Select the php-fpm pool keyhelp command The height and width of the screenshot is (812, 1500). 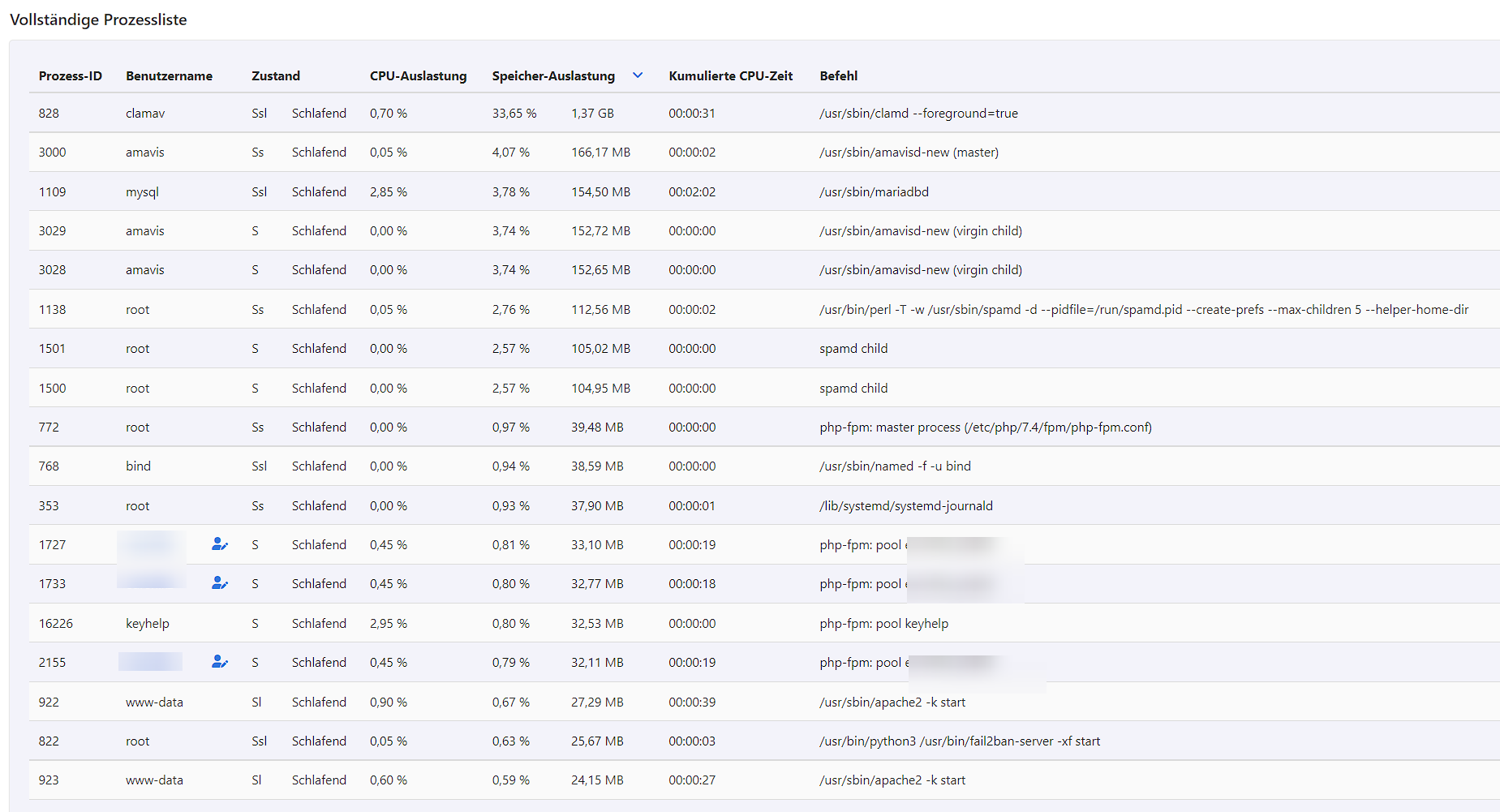click(883, 624)
